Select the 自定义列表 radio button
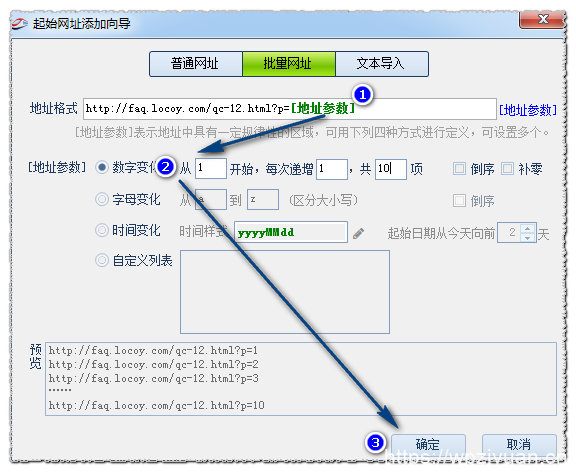The height and width of the screenshot is (472, 576). [102, 260]
